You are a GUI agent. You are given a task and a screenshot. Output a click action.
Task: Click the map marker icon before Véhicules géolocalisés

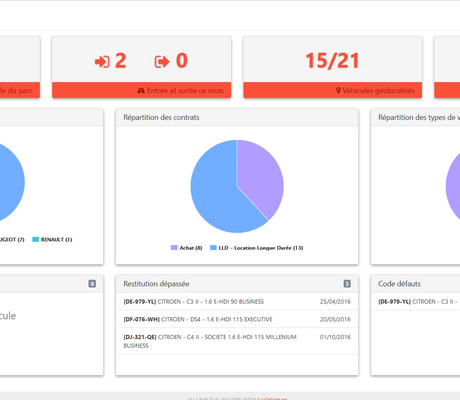click(x=338, y=90)
